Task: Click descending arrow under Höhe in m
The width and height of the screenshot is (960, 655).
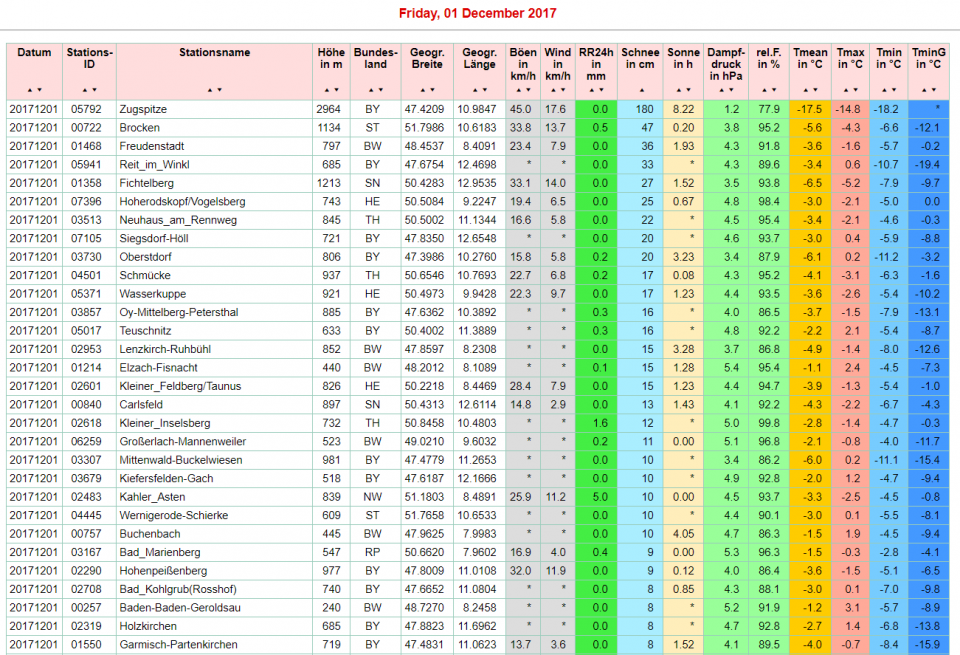Action: 336,90
